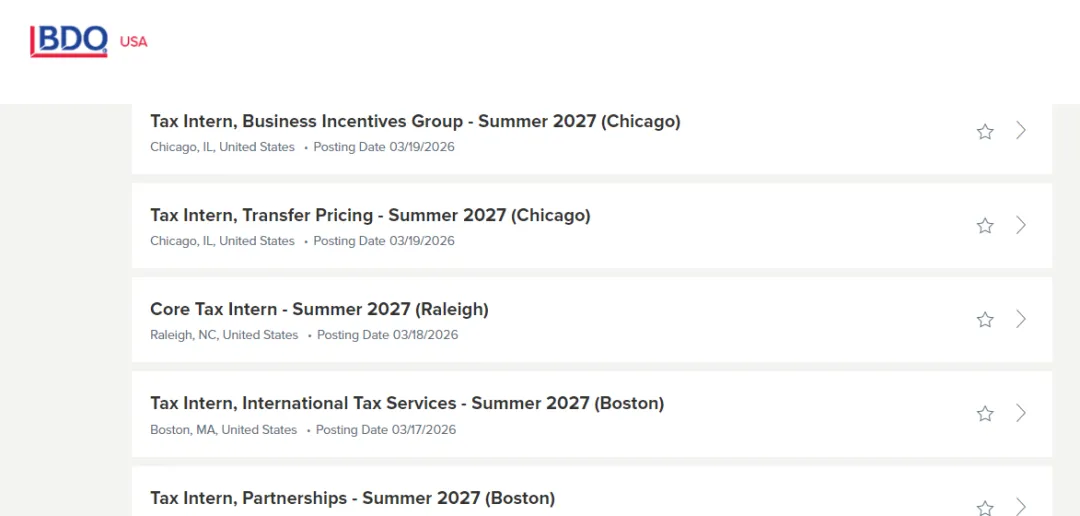Click the Partnerships Boston chevron arrow
This screenshot has height=516, width=1080.
click(x=1021, y=506)
